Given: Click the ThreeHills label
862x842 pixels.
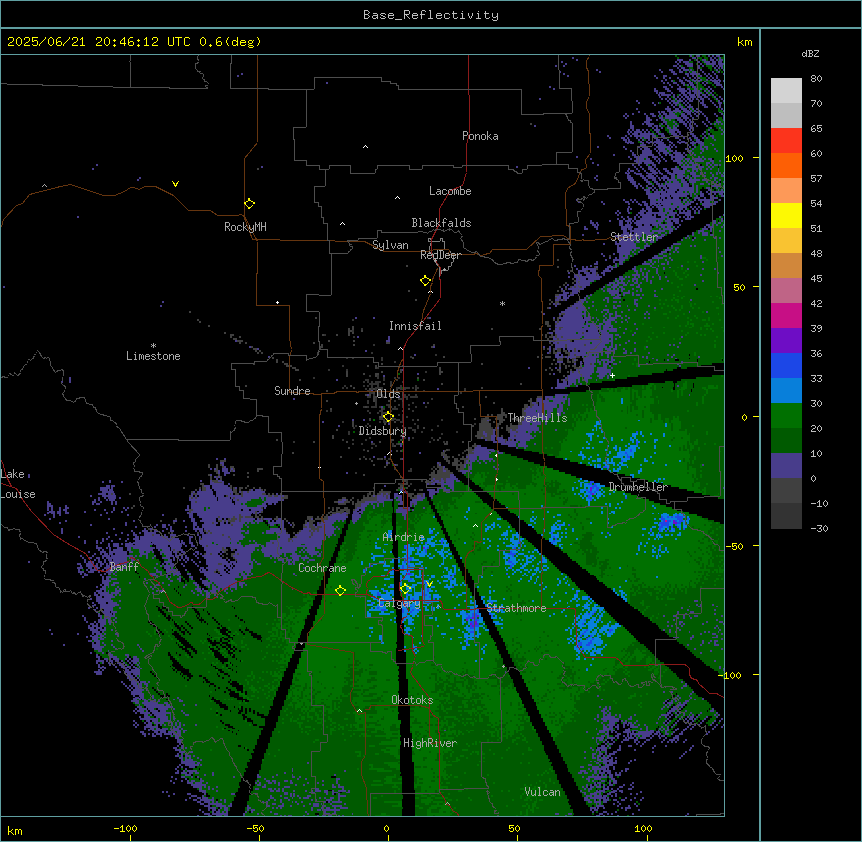Looking at the screenshot, I should click(537, 418).
